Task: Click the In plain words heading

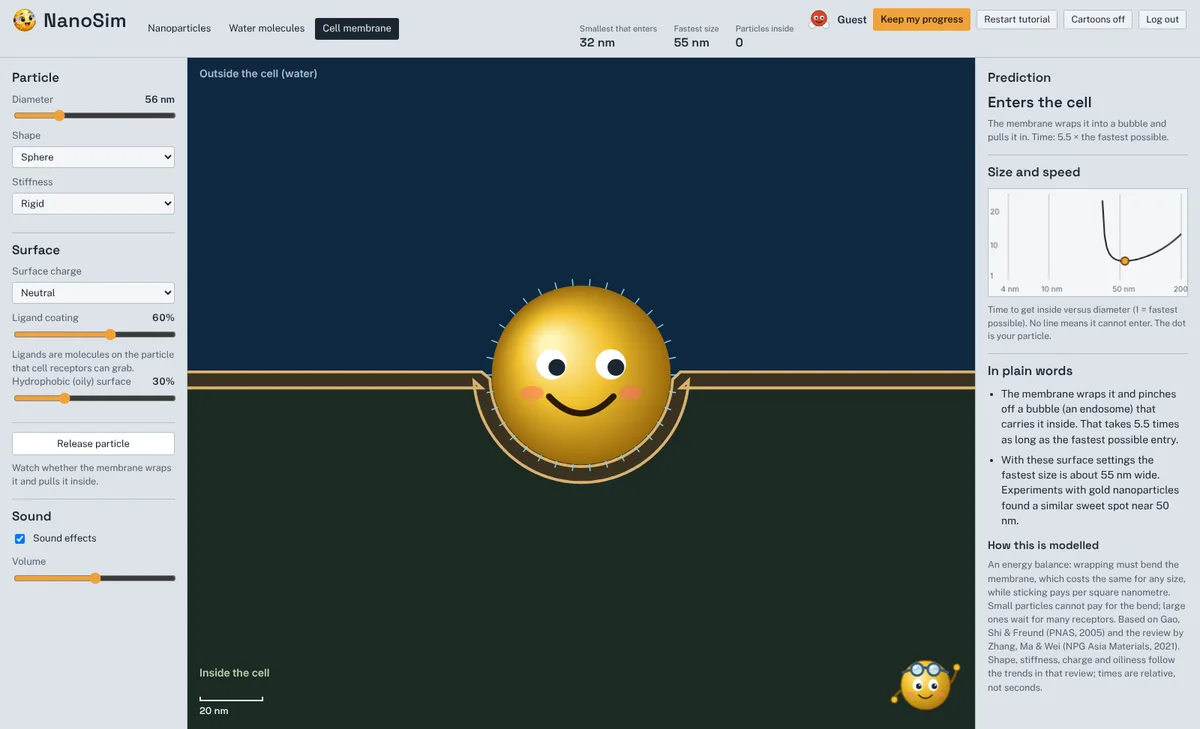Action: coord(1030,371)
